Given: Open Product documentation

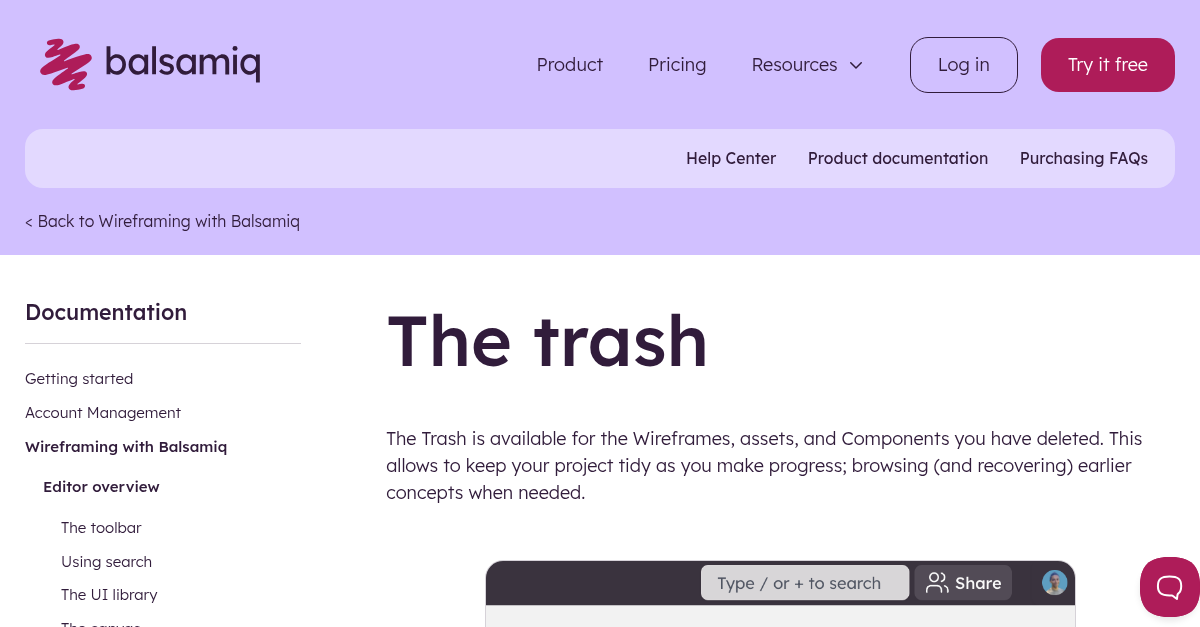Looking at the screenshot, I should point(898,158).
